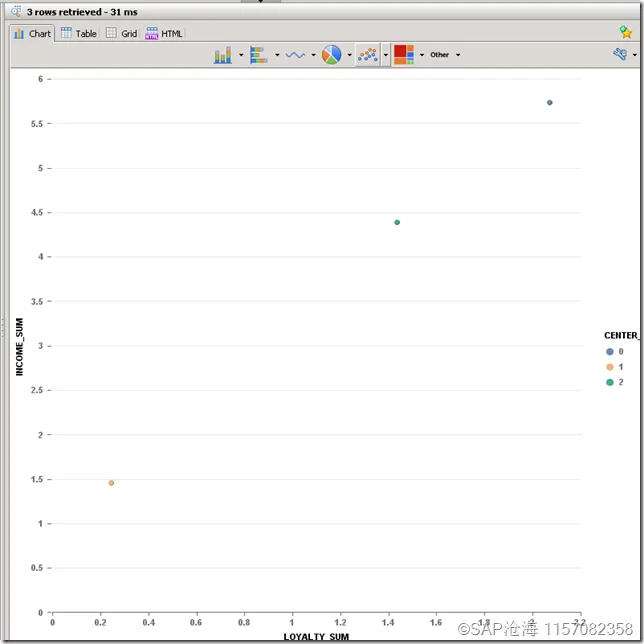Open the pie chart dropdown arrow
Screen dimensions: 644x644
click(350, 55)
